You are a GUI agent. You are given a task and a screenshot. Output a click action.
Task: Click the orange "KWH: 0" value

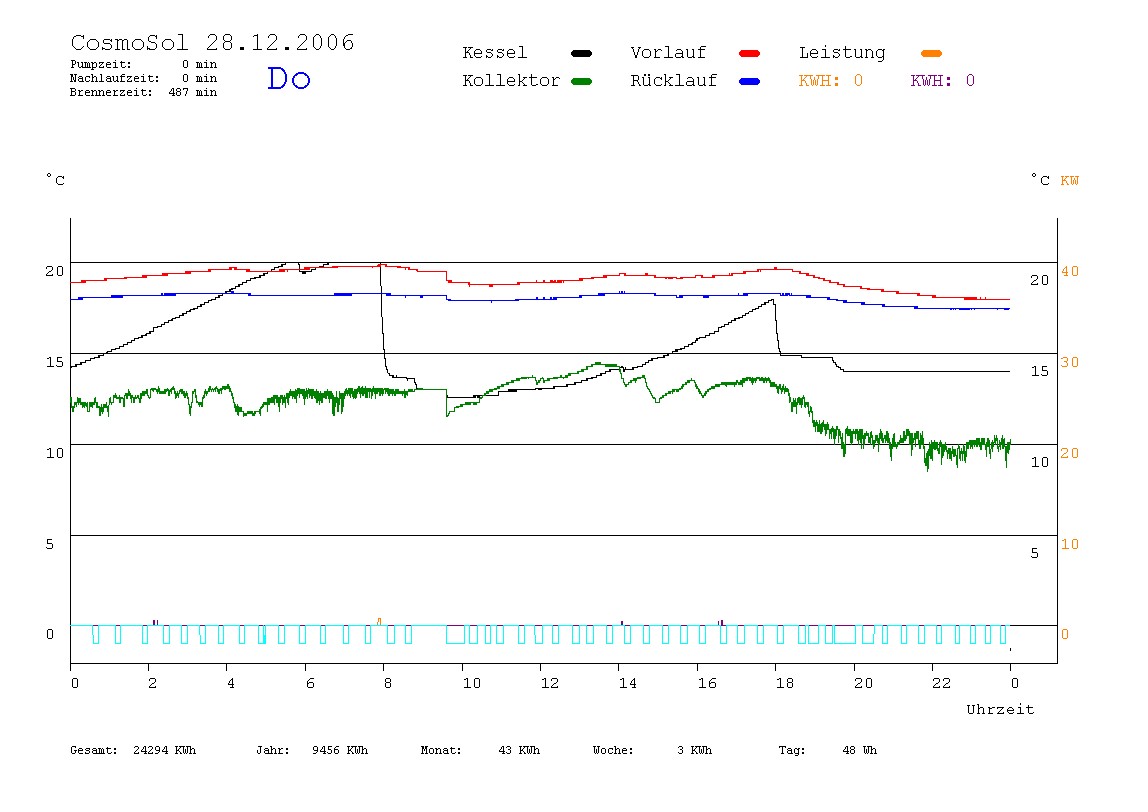coord(831,81)
